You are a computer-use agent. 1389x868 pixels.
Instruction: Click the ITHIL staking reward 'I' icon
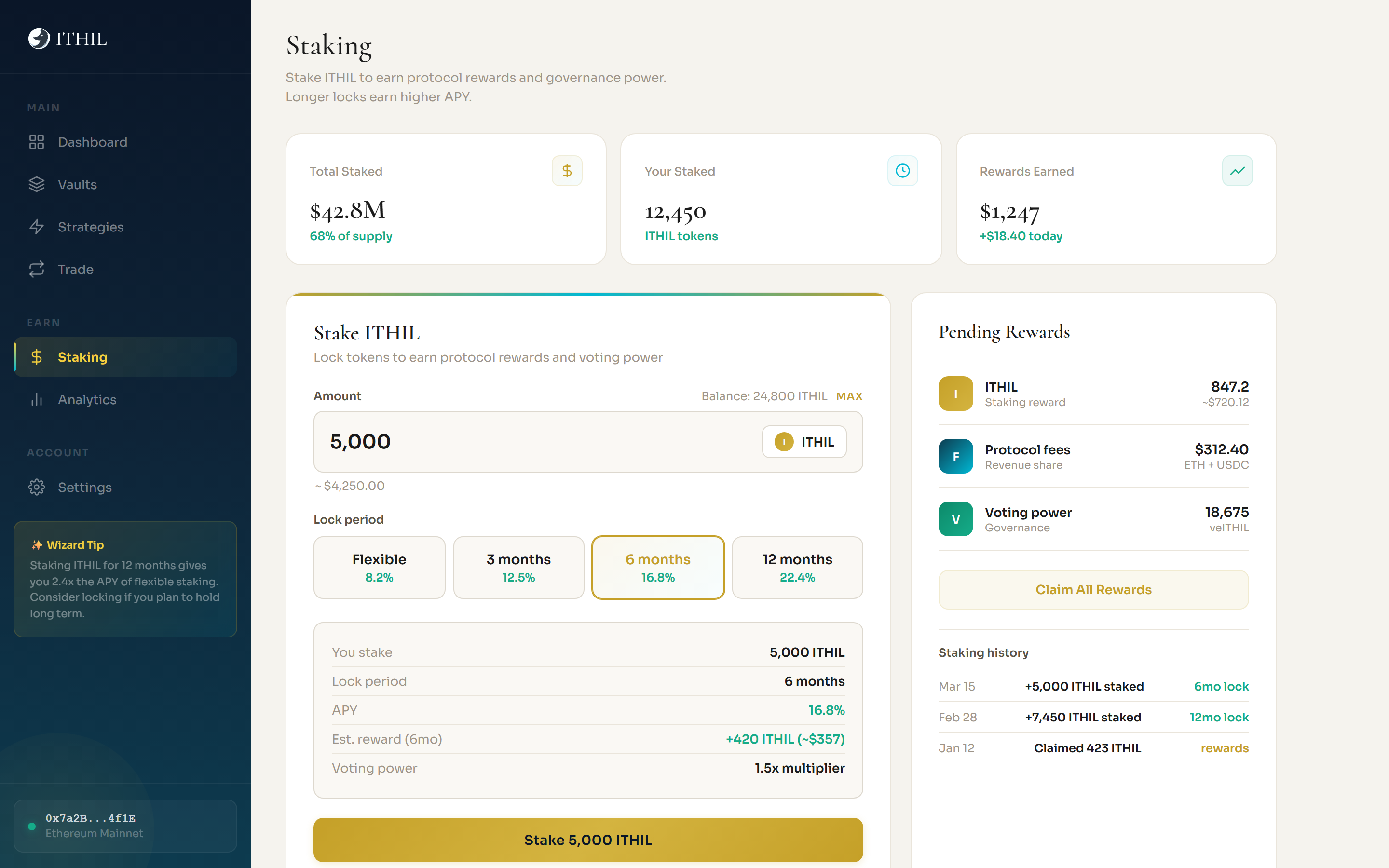coord(955,393)
